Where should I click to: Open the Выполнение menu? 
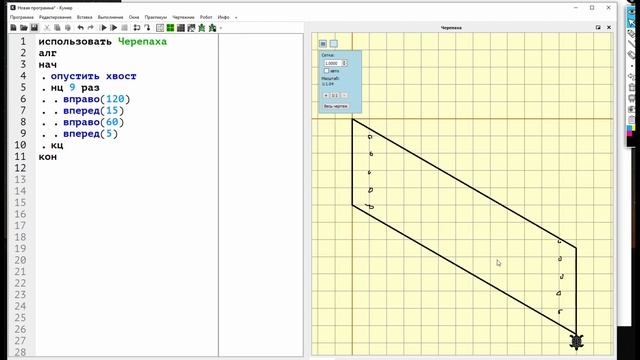pyautogui.click(x=110, y=17)
